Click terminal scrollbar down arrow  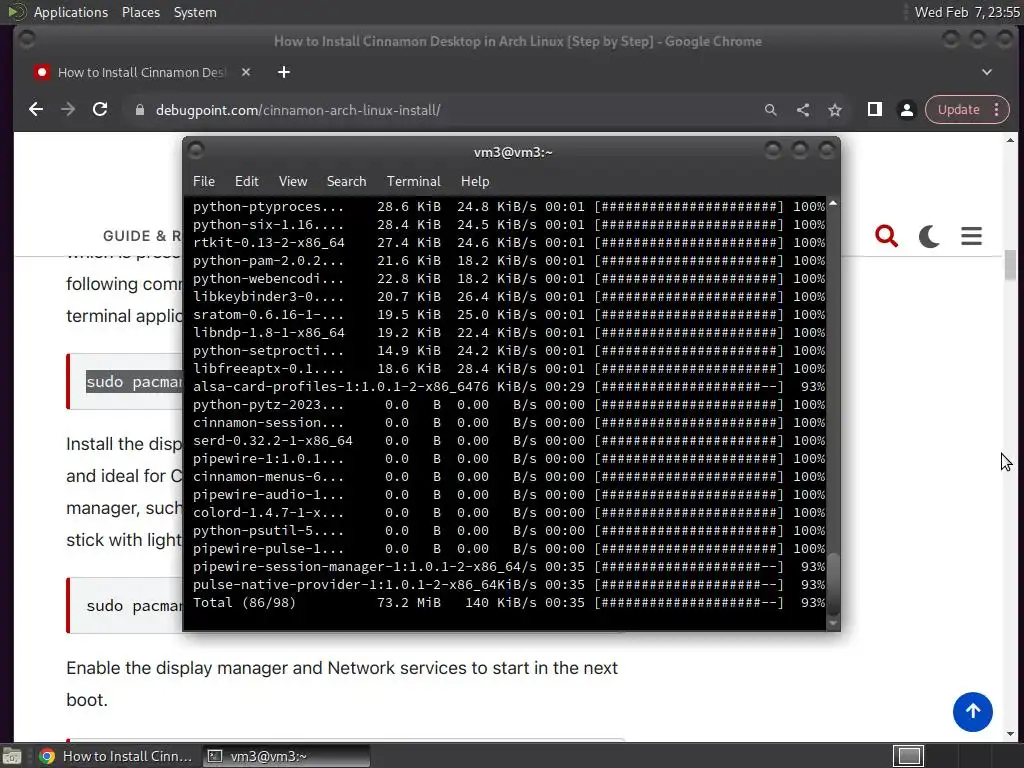(833, 624)
